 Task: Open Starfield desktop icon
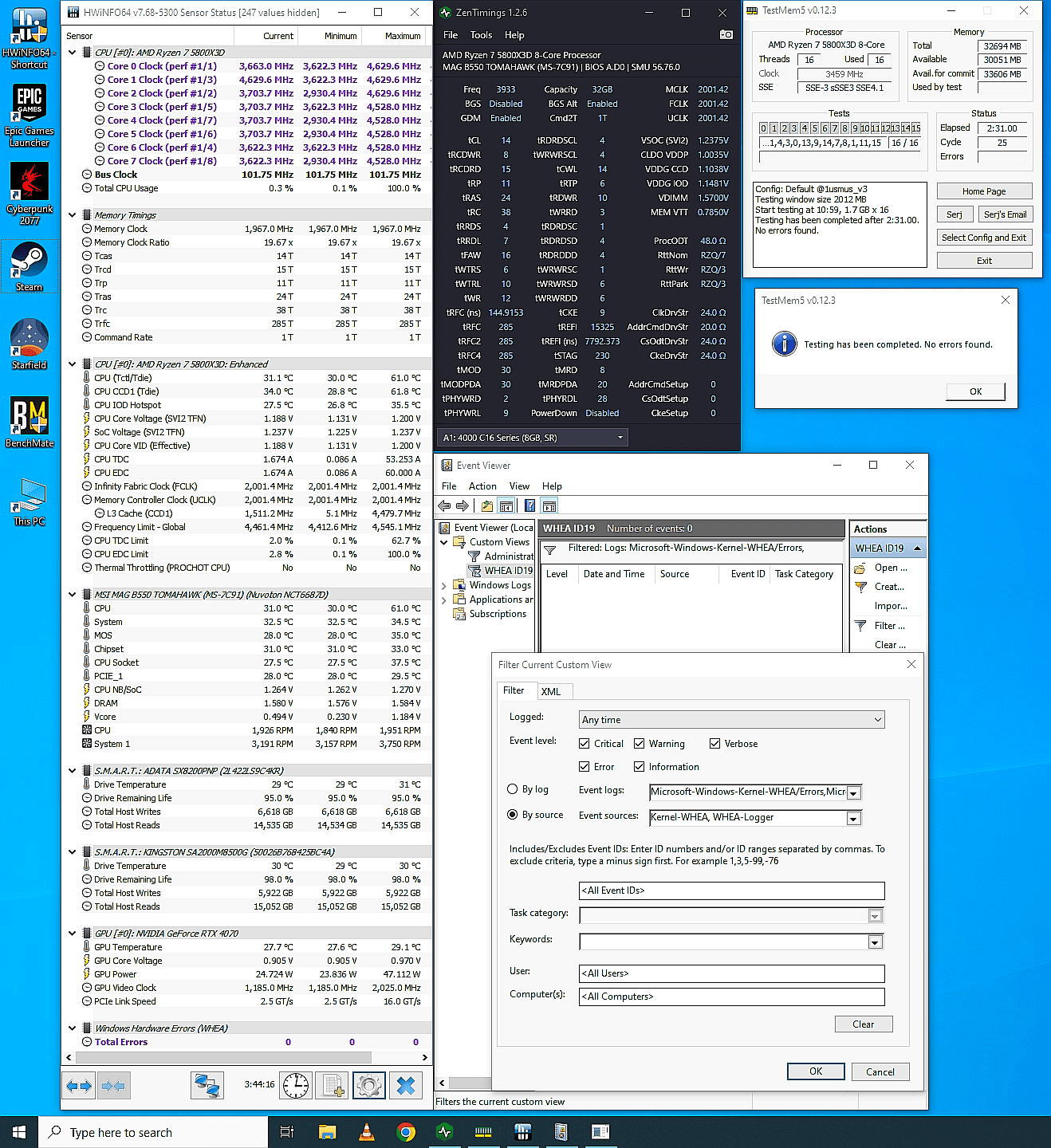pos(30,344)
